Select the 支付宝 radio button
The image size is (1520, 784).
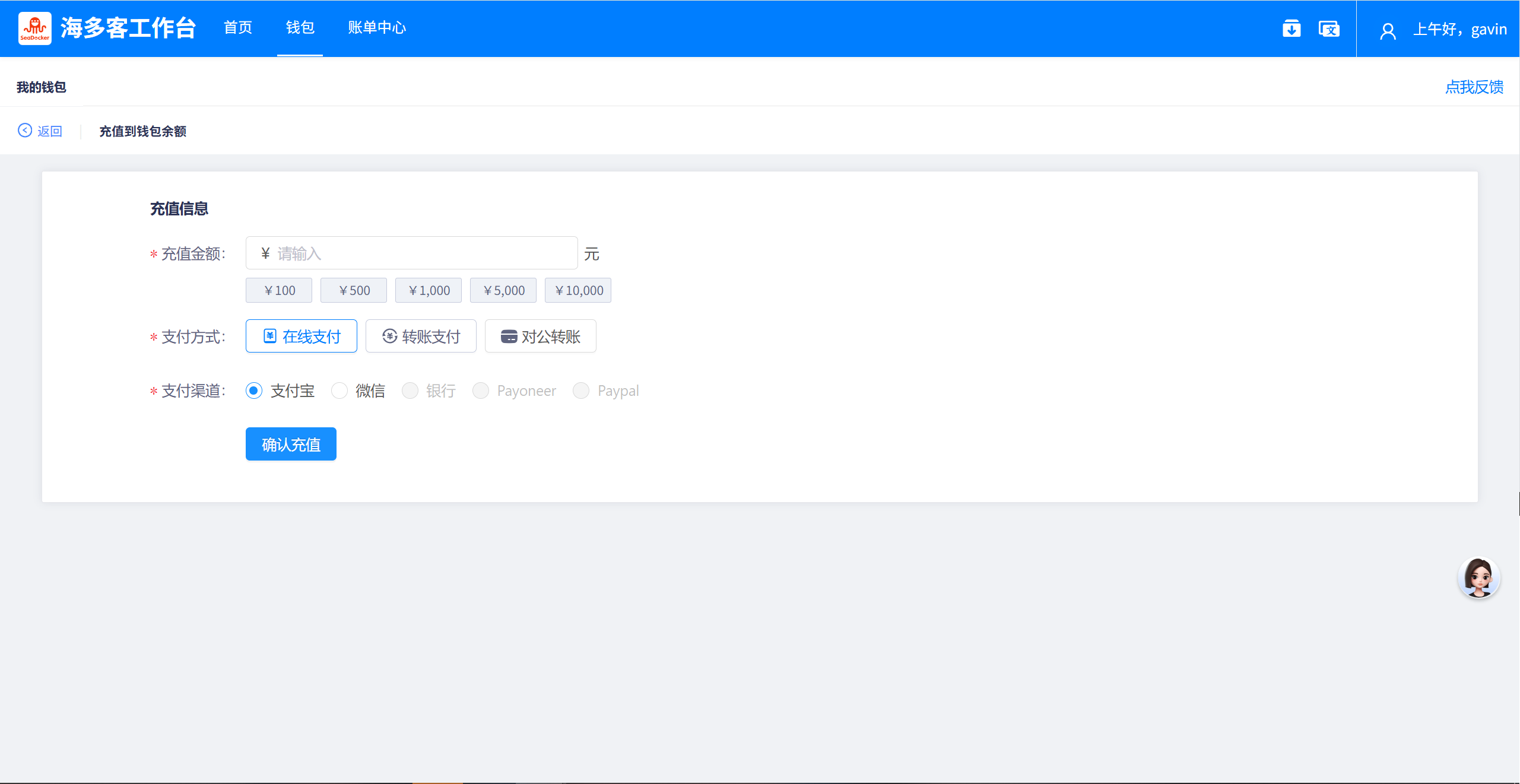(x=254, y=391)
